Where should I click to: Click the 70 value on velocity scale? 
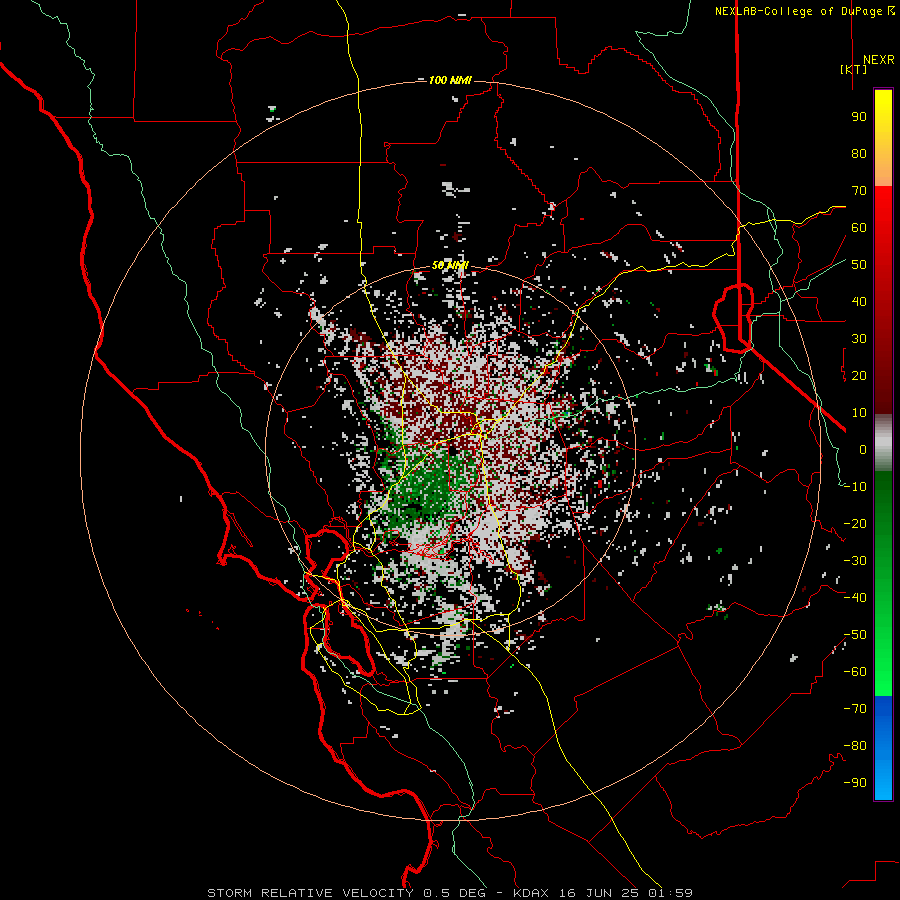[x=859, y=191]
